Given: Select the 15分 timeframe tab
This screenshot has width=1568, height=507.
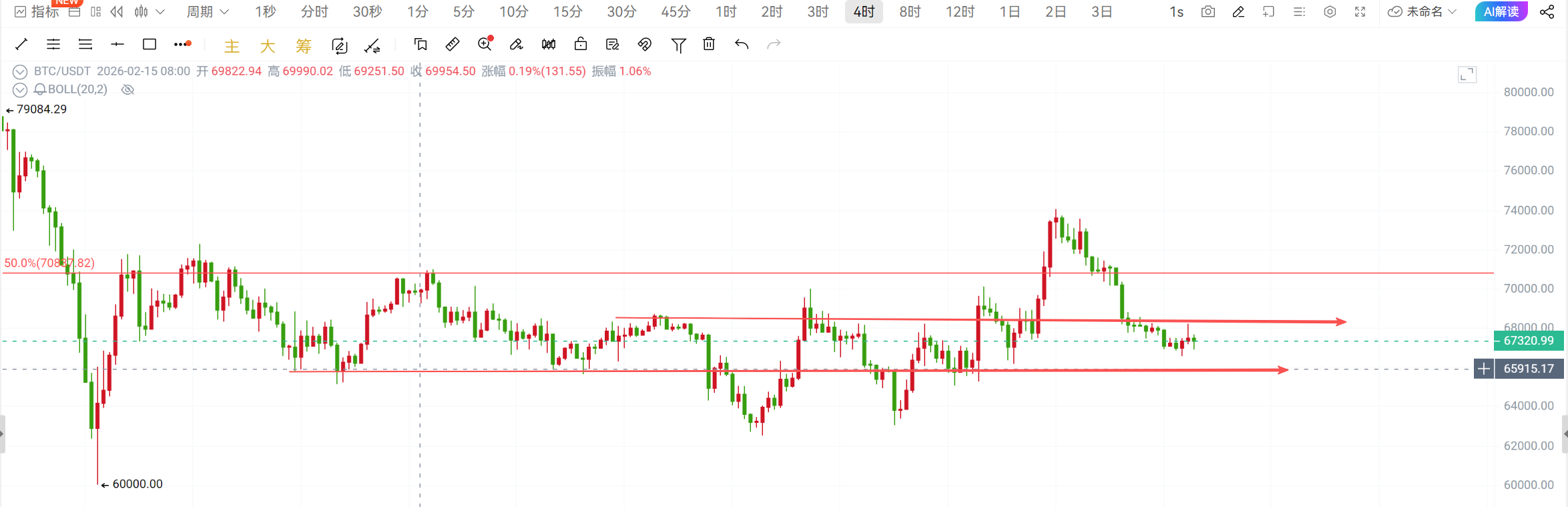Looking at the screenshot, I should tap(567, 11).
